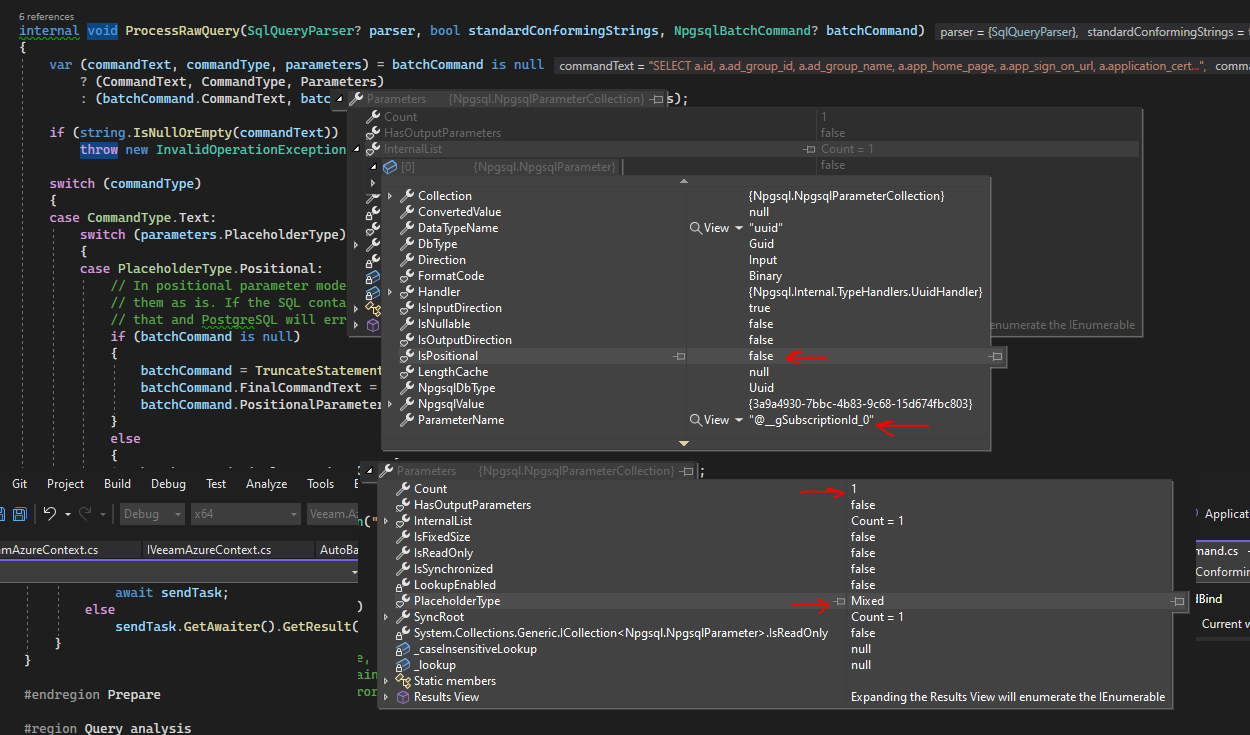Click the pin icon left of Mixed value
The width and height of the screenshot is (1250, 735).
tap(839, 601)
